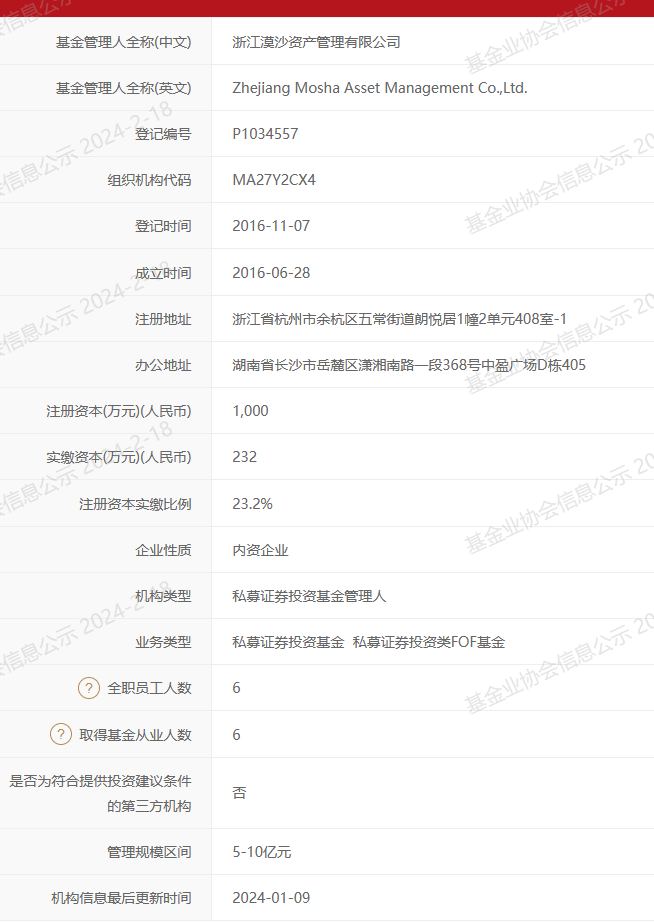Click the value 6 for 取得基金从业人数
The width and height of the screenshot is (654, 923).
click(236, 735)
